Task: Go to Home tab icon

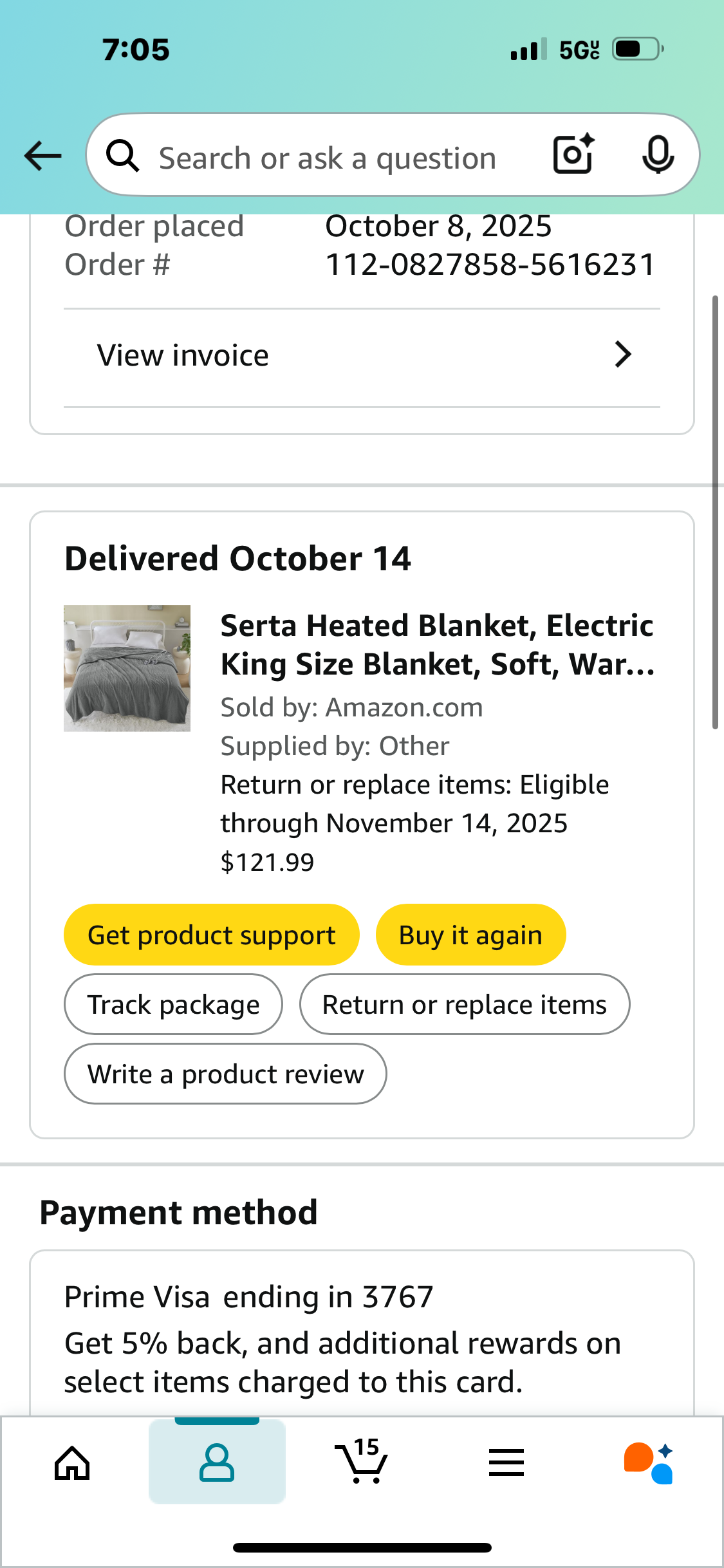Action: (72, 1463)
